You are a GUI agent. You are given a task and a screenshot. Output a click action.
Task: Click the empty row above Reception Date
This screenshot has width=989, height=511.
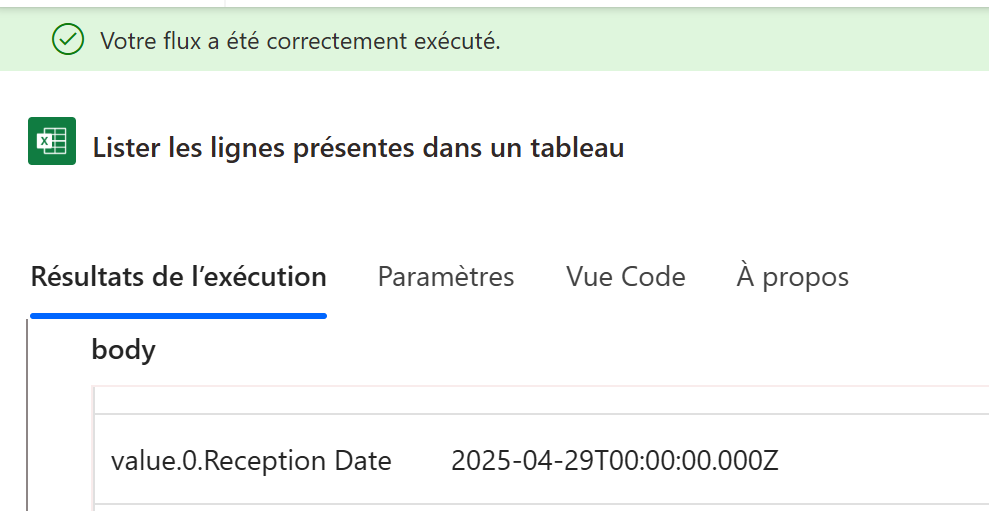click(541, 400)
